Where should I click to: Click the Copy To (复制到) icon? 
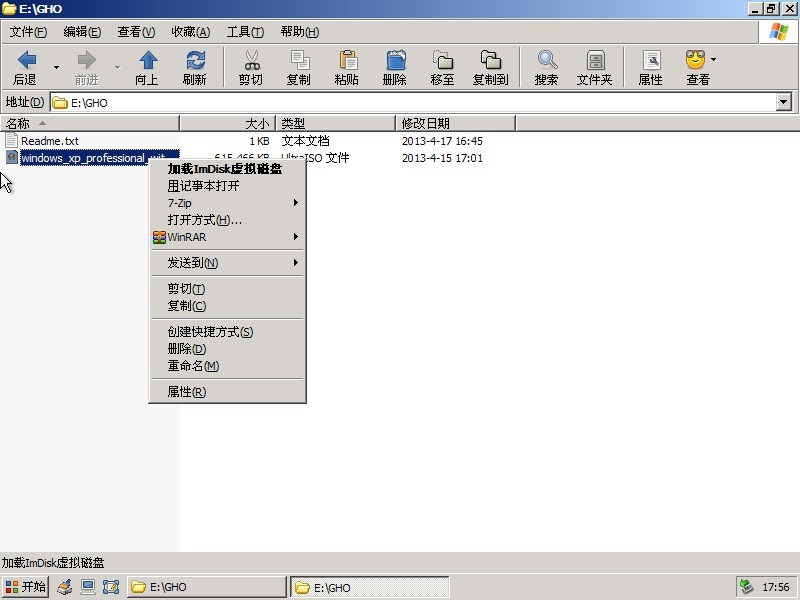[x=491, y=60]
